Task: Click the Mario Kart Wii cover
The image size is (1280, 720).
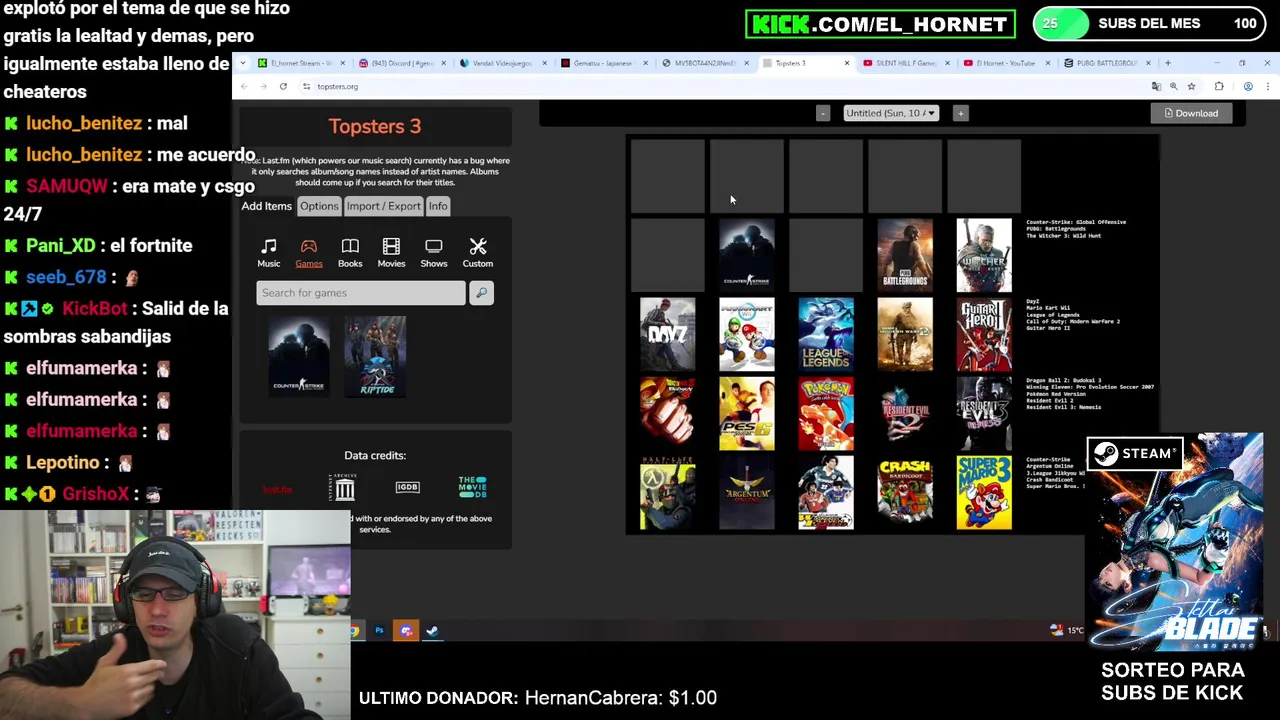Action: coord(746,334)
